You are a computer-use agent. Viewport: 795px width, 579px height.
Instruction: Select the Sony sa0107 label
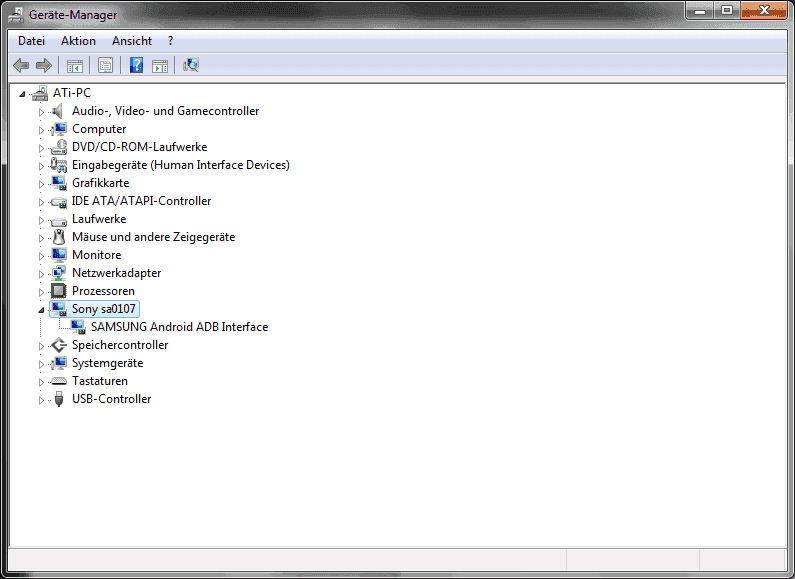[x=103, y=309]
